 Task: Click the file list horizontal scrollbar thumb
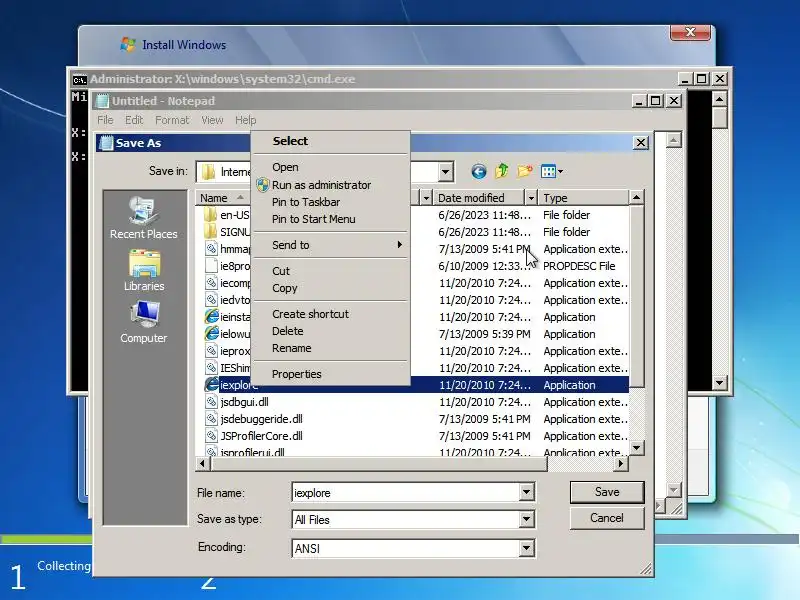[379, 464]
